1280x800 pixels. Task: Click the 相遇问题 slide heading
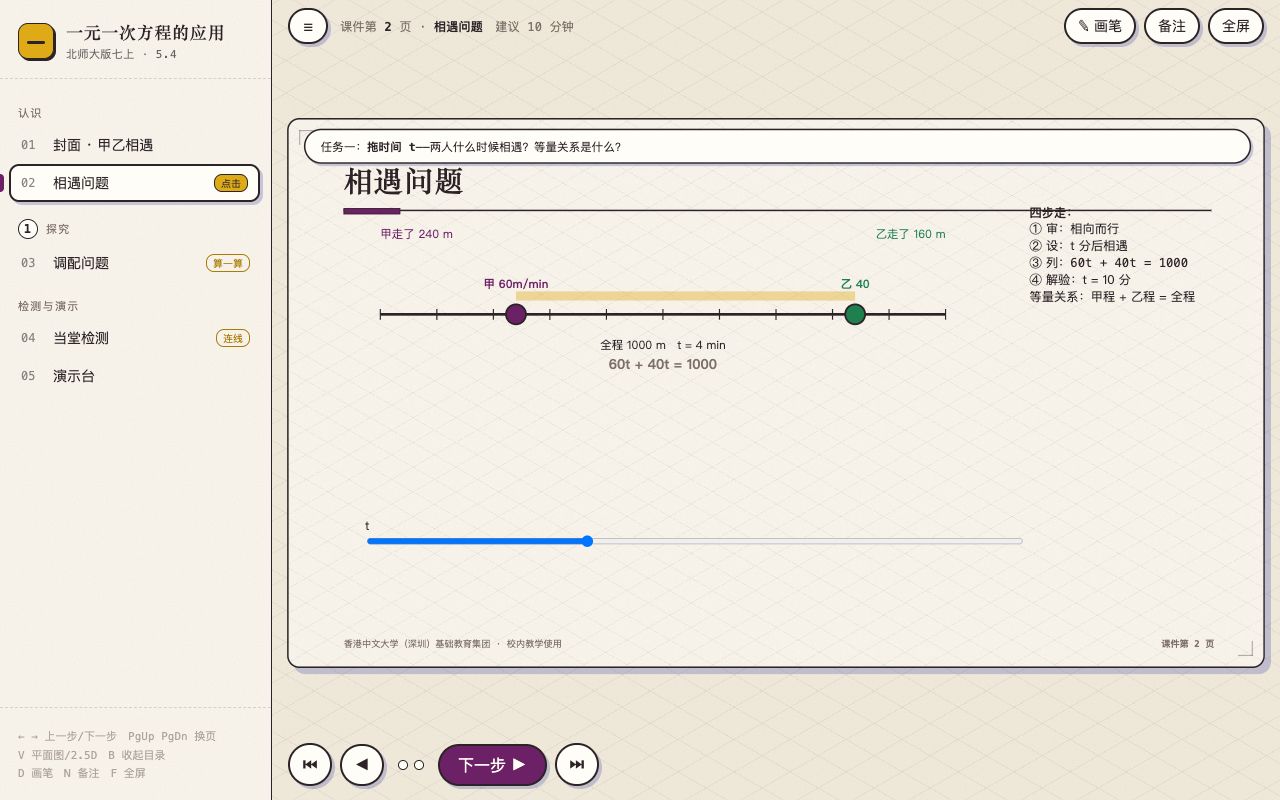[x=404, y=182]
